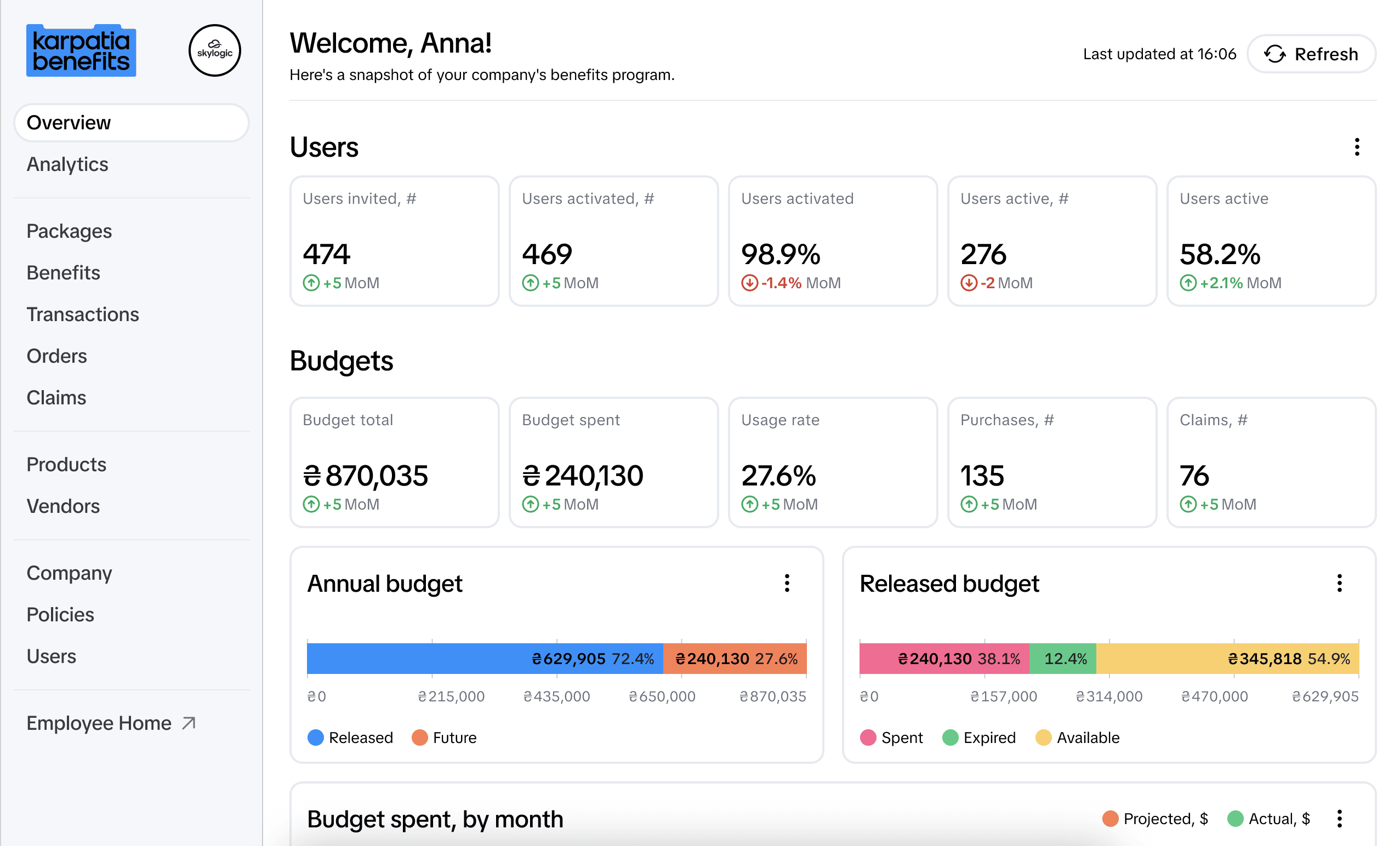
Task: Click the pink Spent bar segment 38.1%
Action: 944,659
